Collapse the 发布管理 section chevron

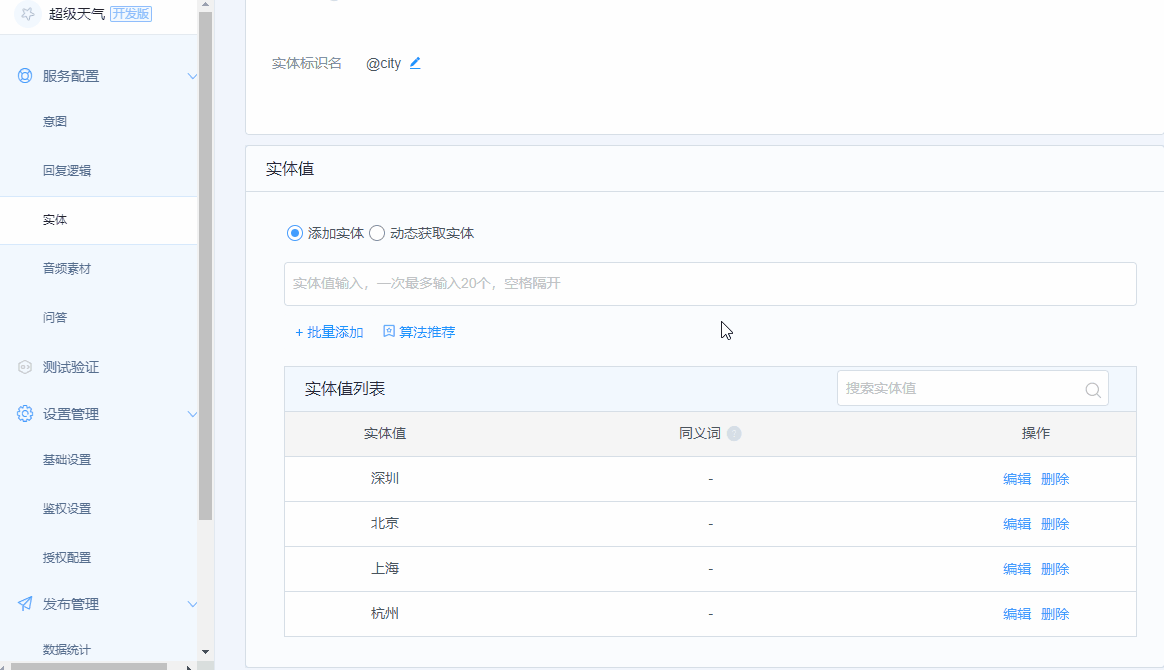[192, 604]
